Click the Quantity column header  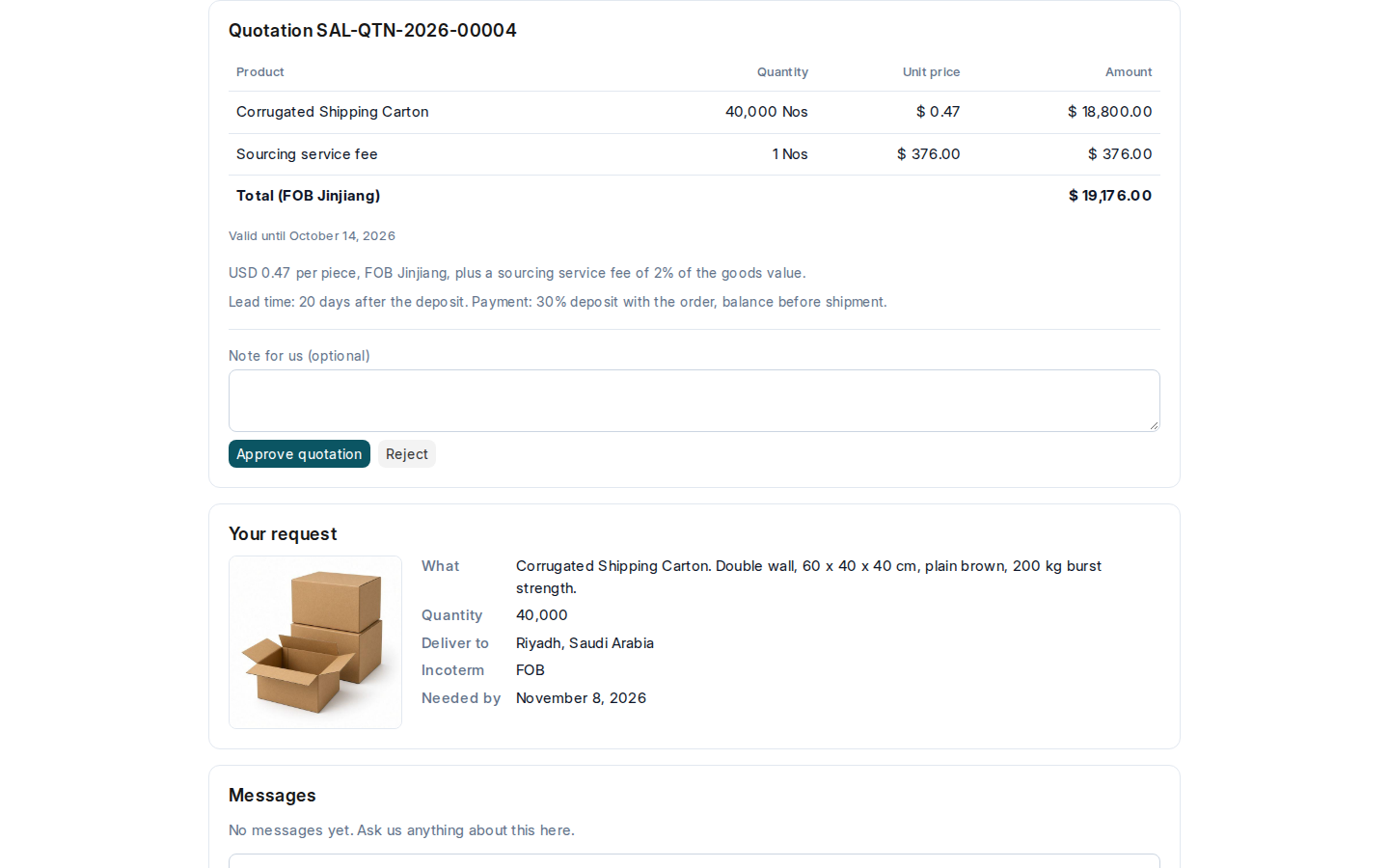point(782,72)
